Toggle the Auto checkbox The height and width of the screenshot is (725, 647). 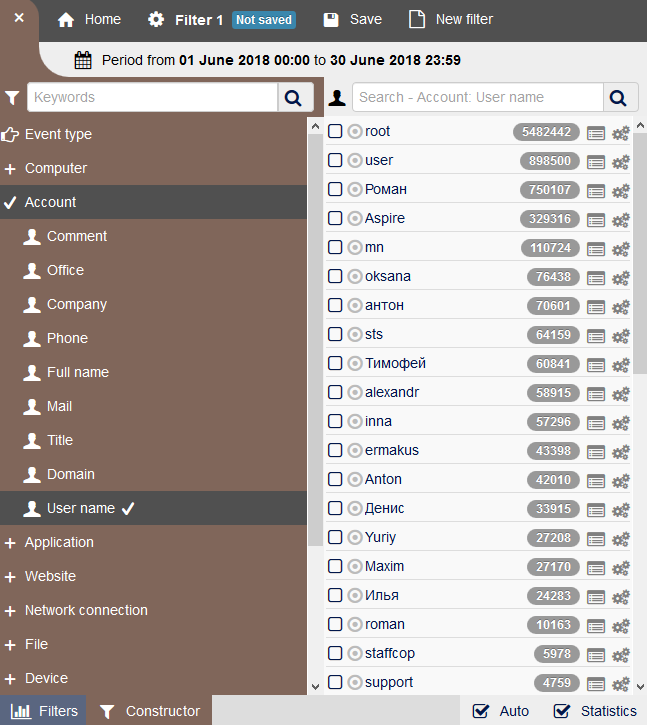click(x=482, y=711)
